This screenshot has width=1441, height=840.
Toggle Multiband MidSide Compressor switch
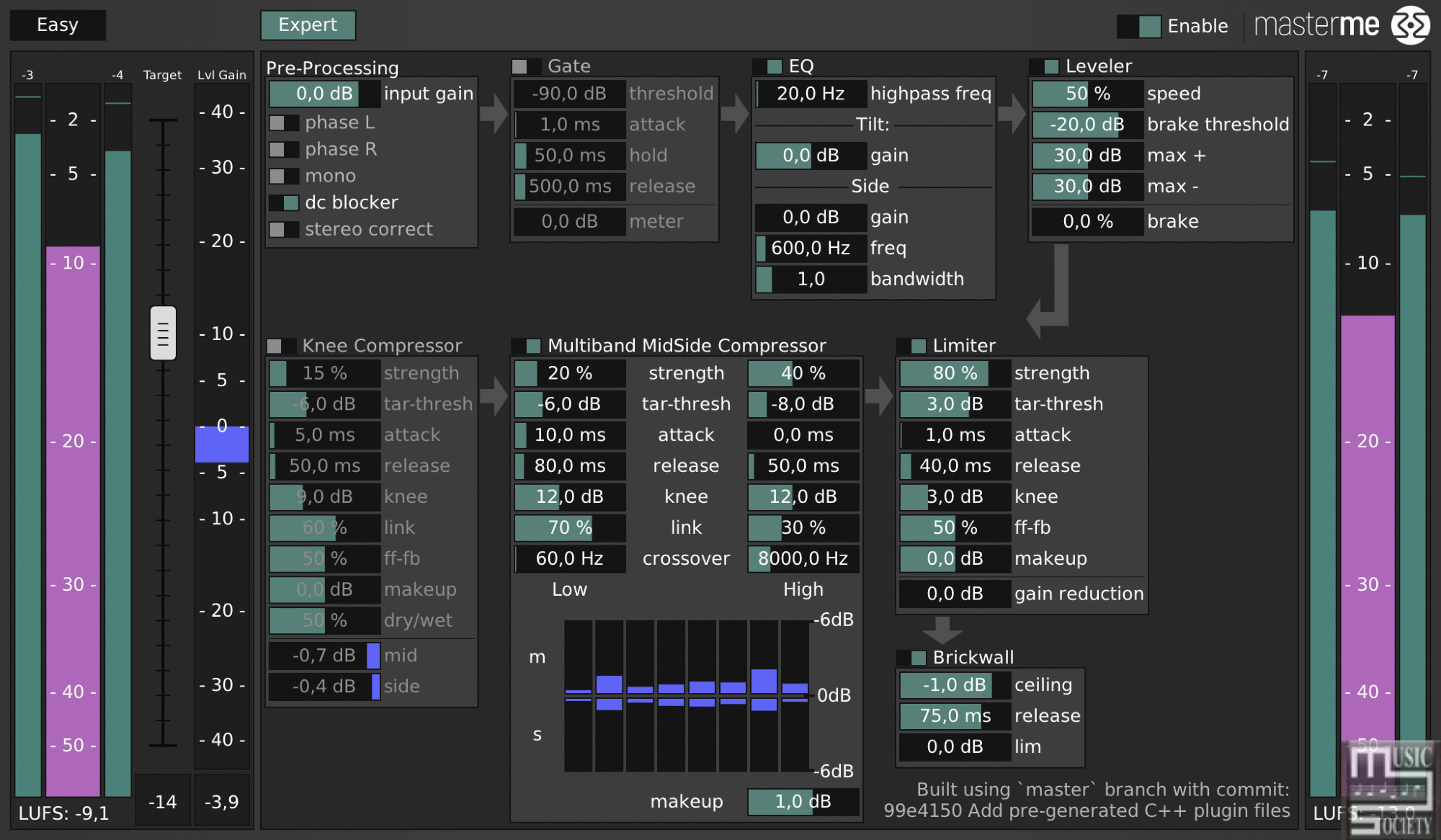point(526,347)
